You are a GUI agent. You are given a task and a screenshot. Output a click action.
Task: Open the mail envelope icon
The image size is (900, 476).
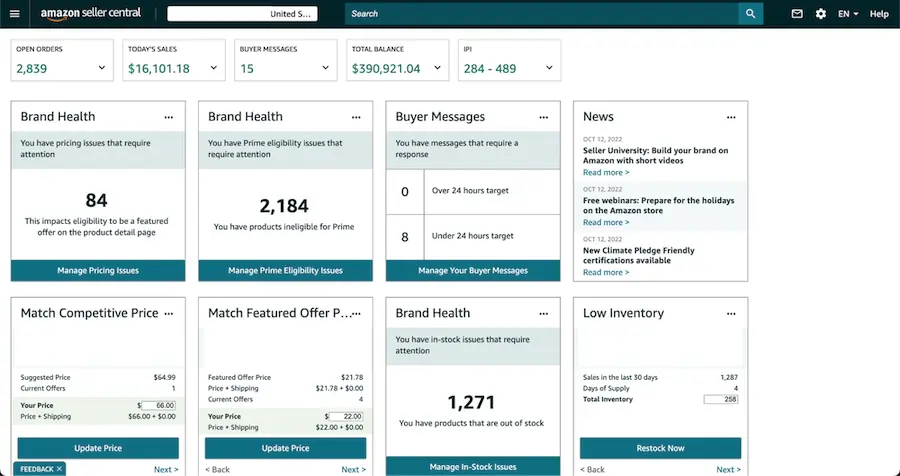coord(797,14)
